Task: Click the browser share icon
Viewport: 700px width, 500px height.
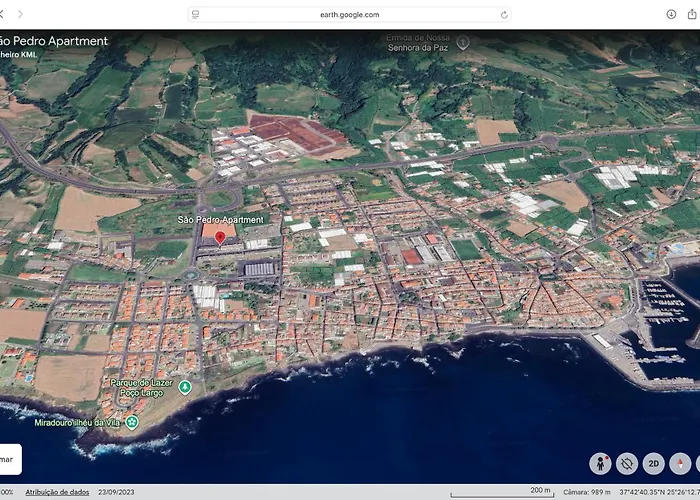Action: click(x=696, y=14)
